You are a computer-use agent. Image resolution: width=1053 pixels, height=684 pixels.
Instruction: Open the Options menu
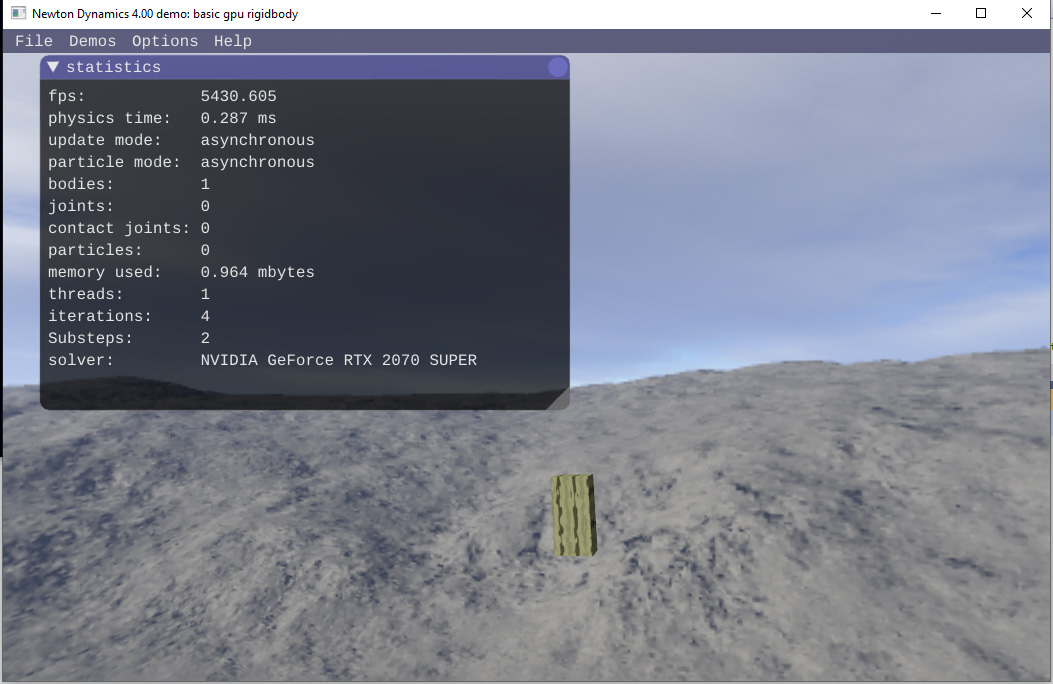pyautogui.click(x=165, y=41)
